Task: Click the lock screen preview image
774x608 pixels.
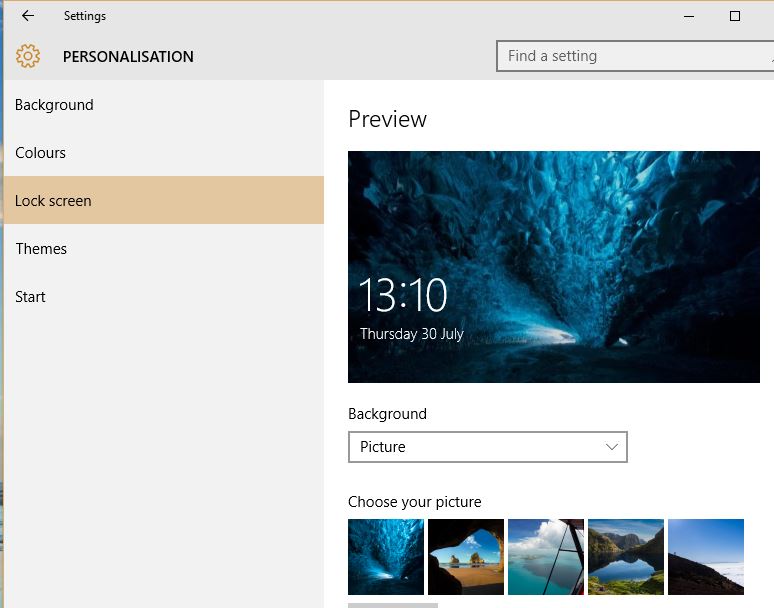Action: (x=553, y=266)
